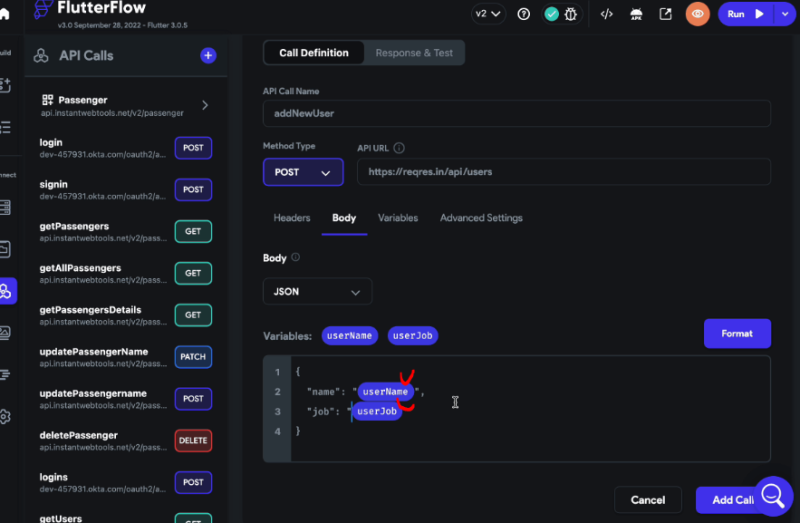
Task: Open the debug bug icon
Action: (x=571, y=14)
